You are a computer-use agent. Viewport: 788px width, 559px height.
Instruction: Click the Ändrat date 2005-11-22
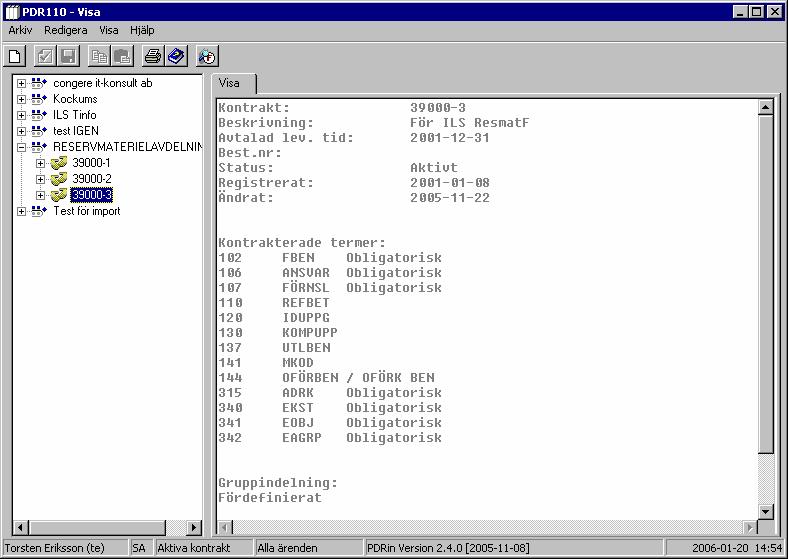(450, 198)
